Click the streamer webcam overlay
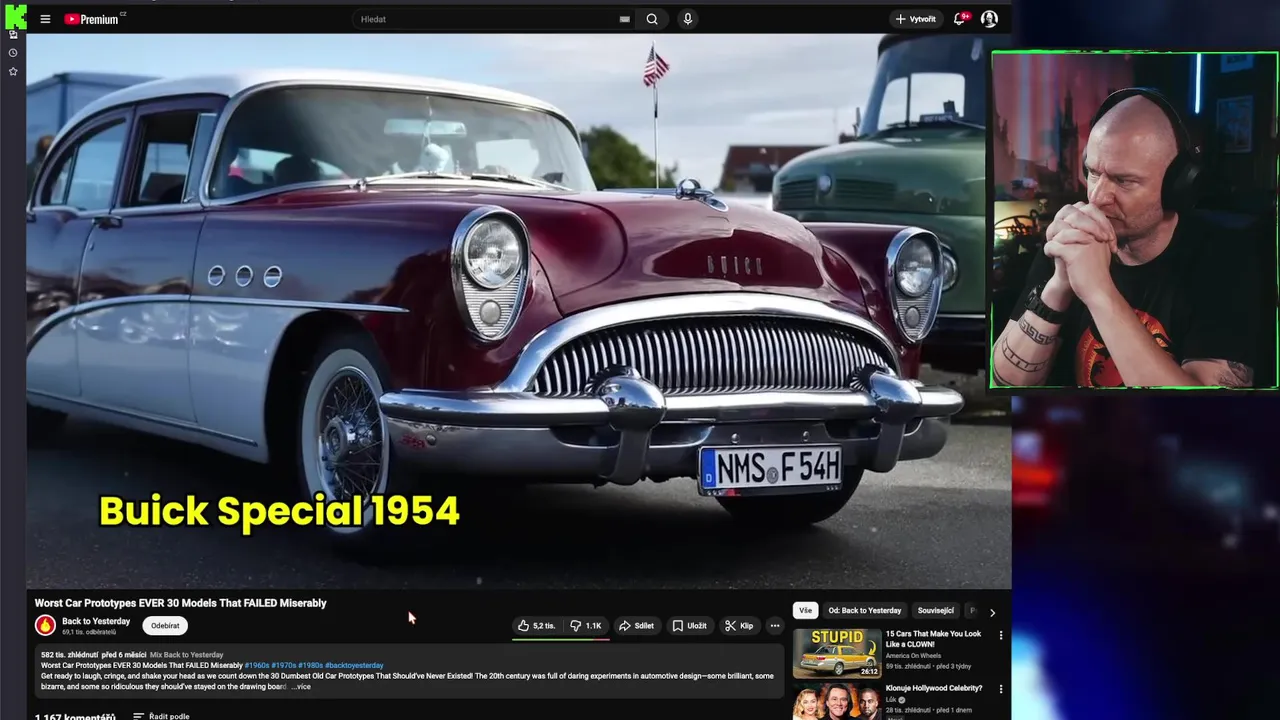 pos(1134,220)
